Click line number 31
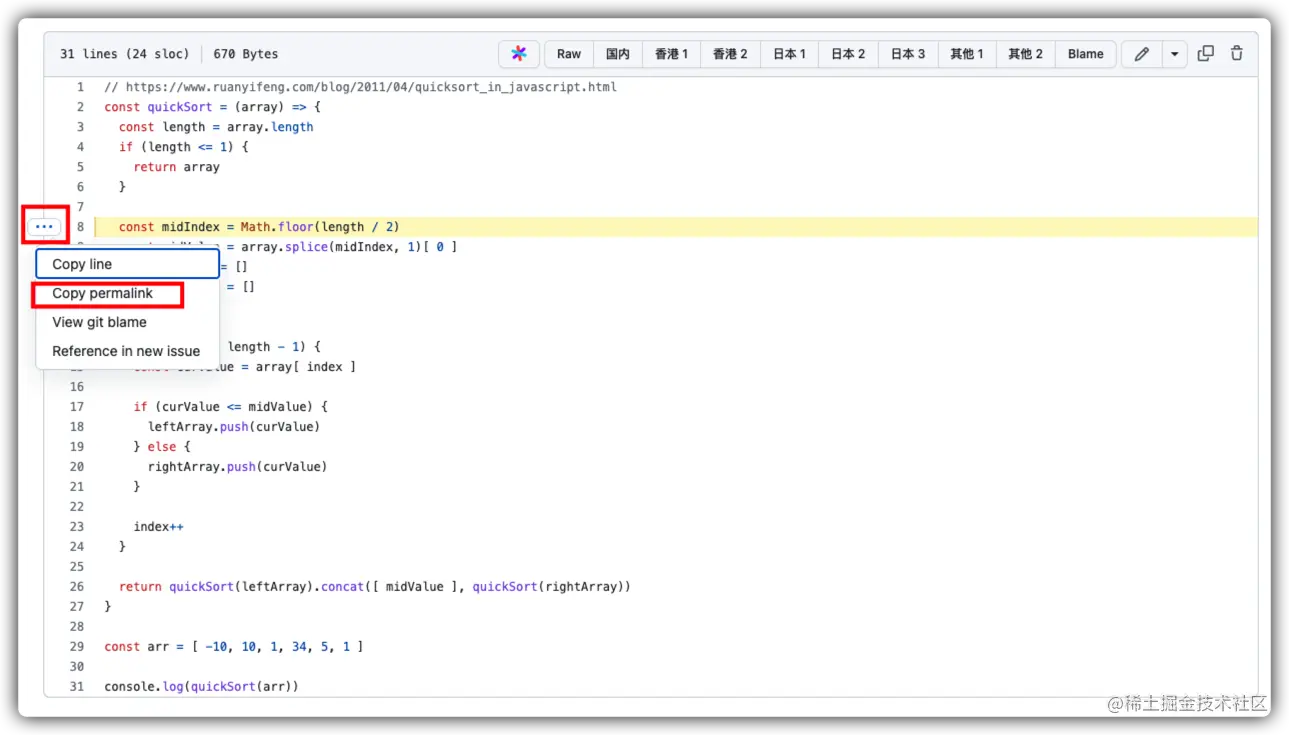The image size is (1289, 735). (77, 687)
